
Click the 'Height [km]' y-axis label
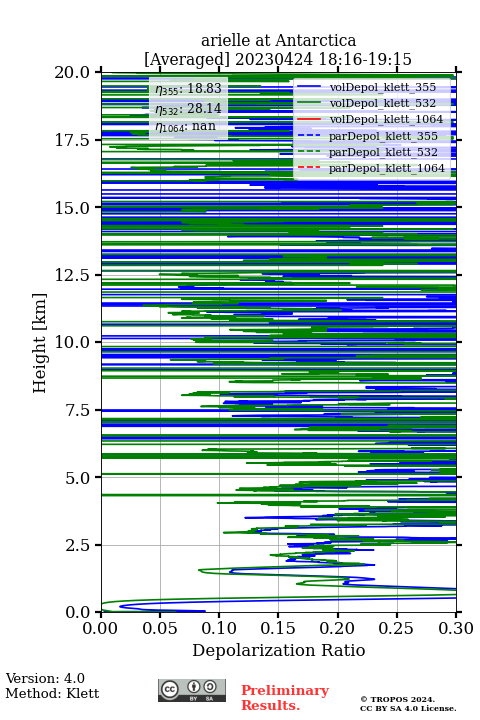[x=40, y=343]
